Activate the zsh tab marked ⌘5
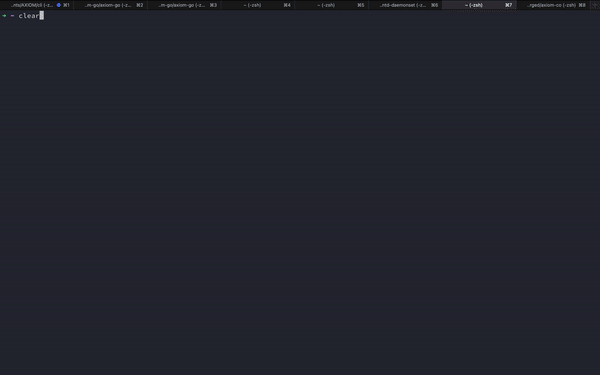 click(331, 5)
